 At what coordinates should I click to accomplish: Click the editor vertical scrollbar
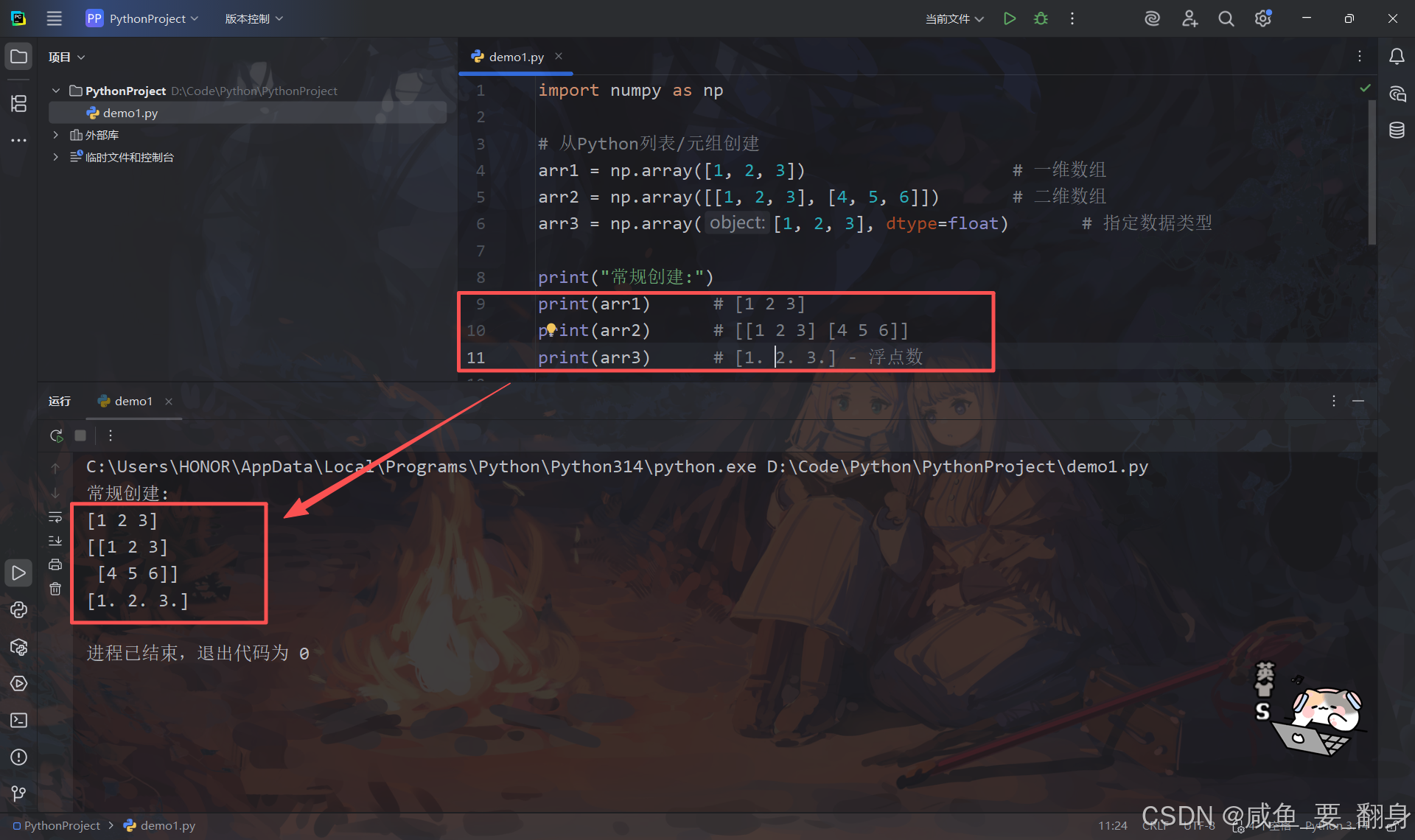click(x=1372, y=173)
